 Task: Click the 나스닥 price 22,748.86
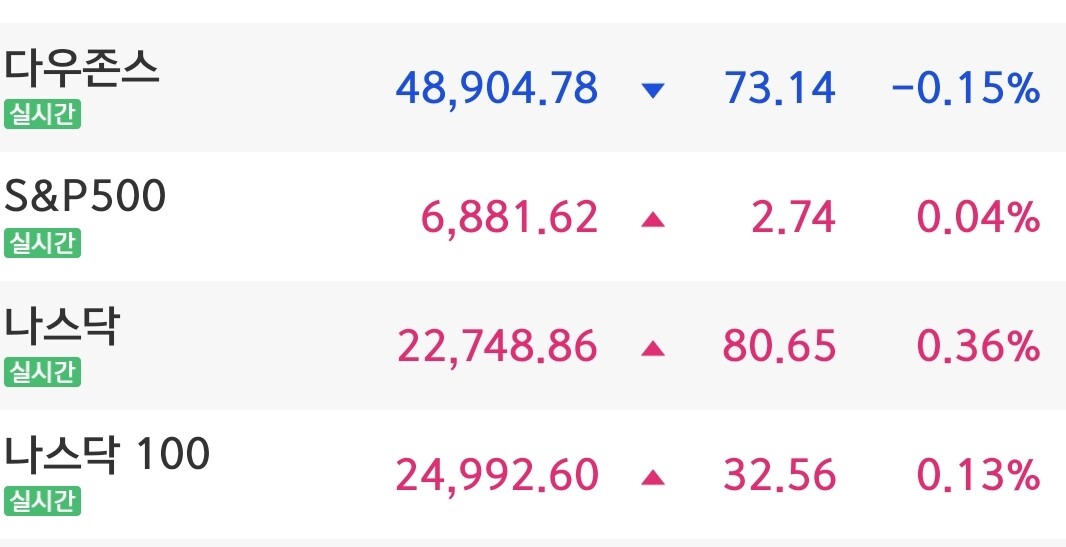497,347
